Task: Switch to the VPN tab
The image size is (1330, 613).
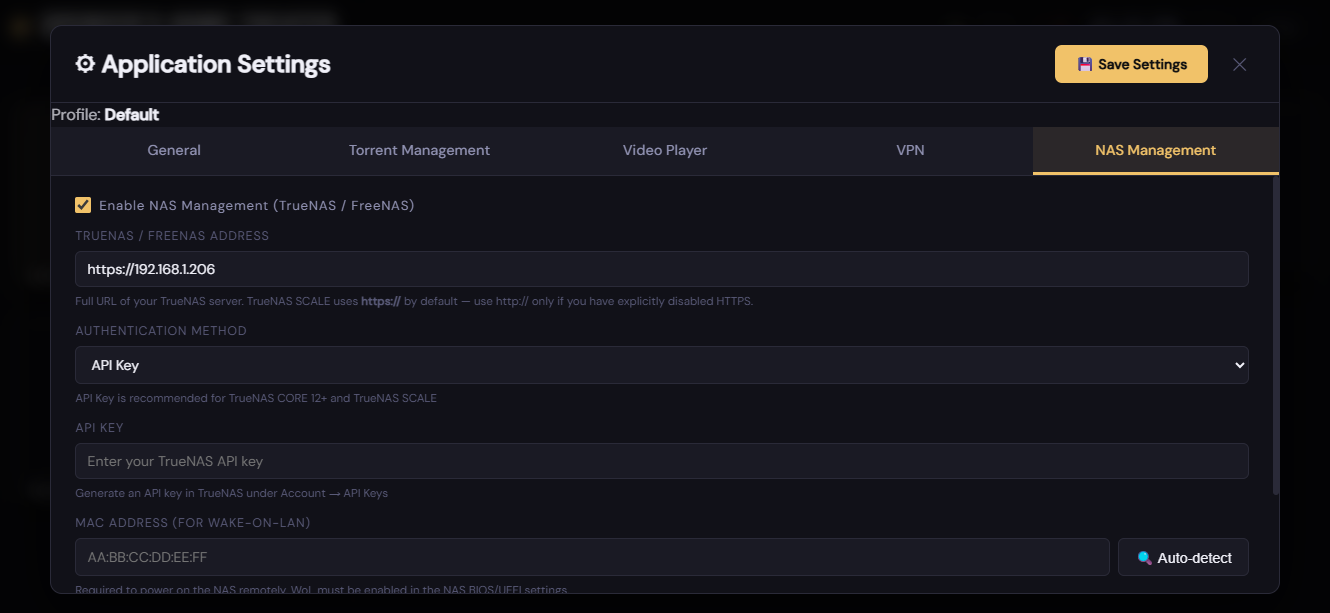Action: pyautogui.click(x=910, y=150)
